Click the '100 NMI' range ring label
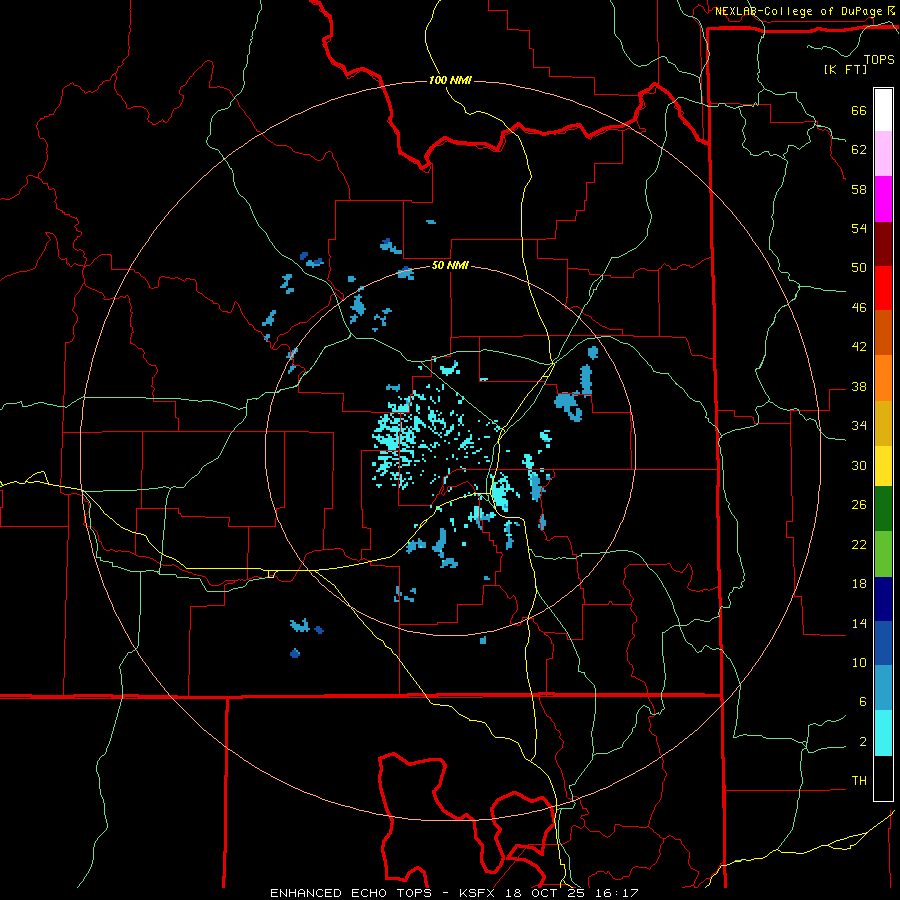This screenshot has width=900, height=900. click(x=450, y=80)
